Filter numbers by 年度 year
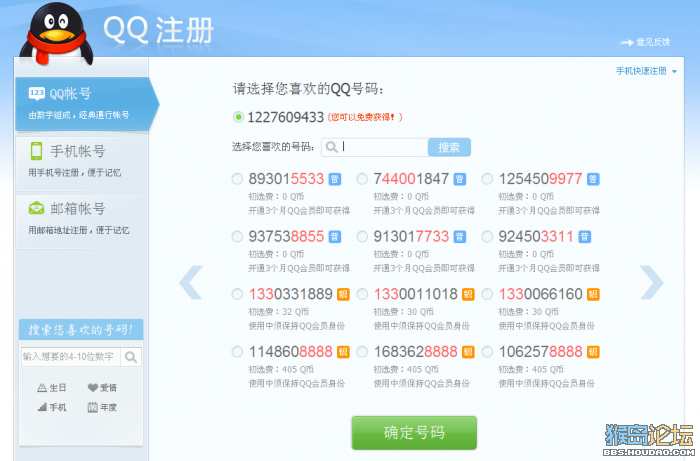 [x=102, y=407]
